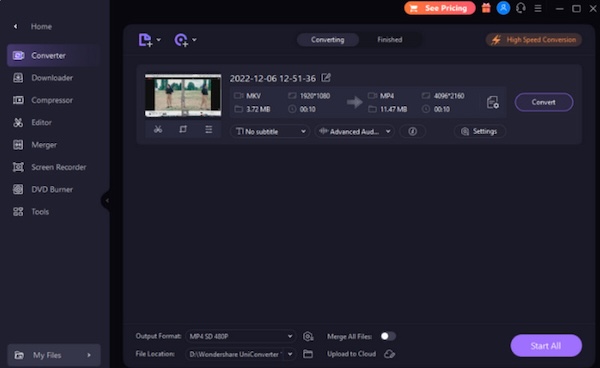Switch to the Finished tab

click(x=390, y=40)
